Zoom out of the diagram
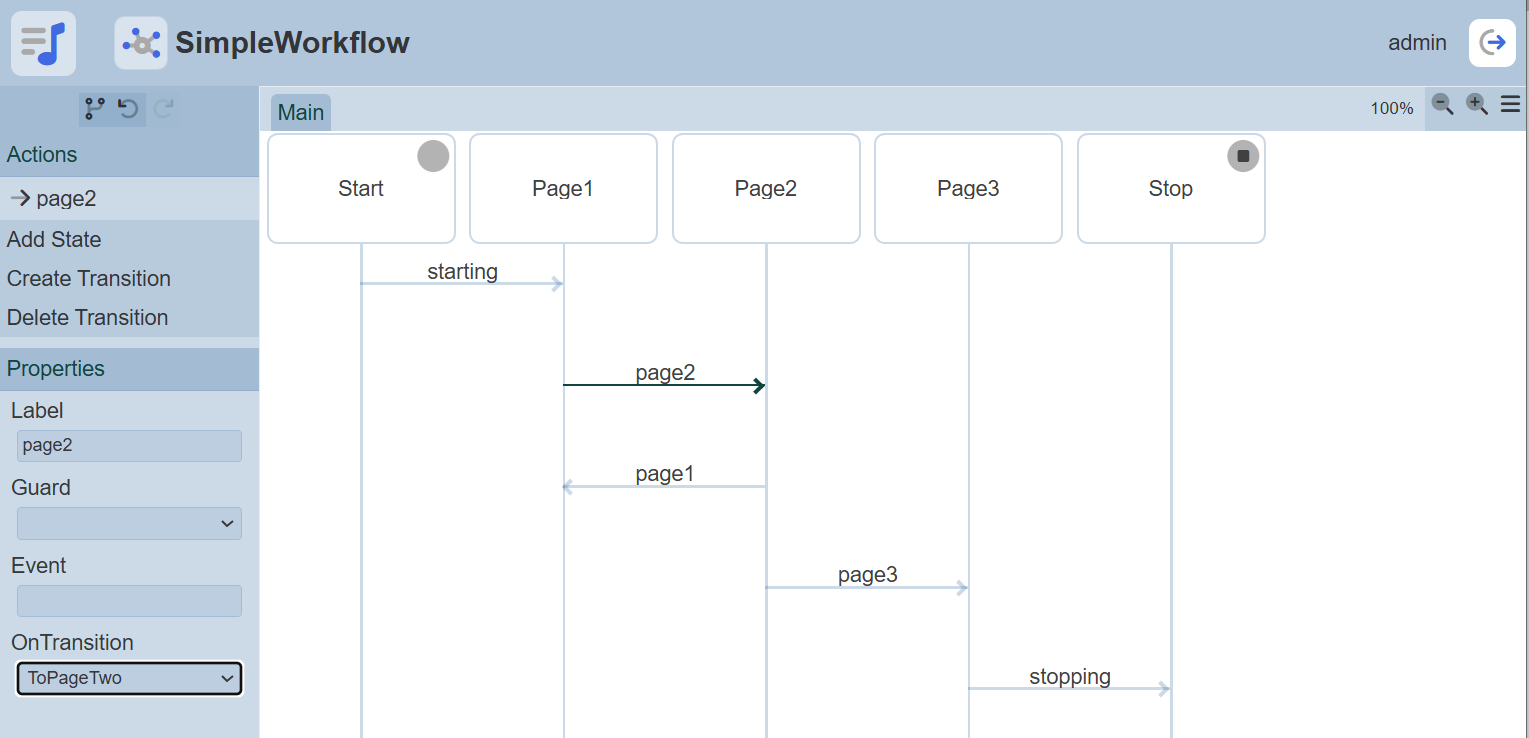This screenshot has width=1529, height=738. coord(1442,104)
